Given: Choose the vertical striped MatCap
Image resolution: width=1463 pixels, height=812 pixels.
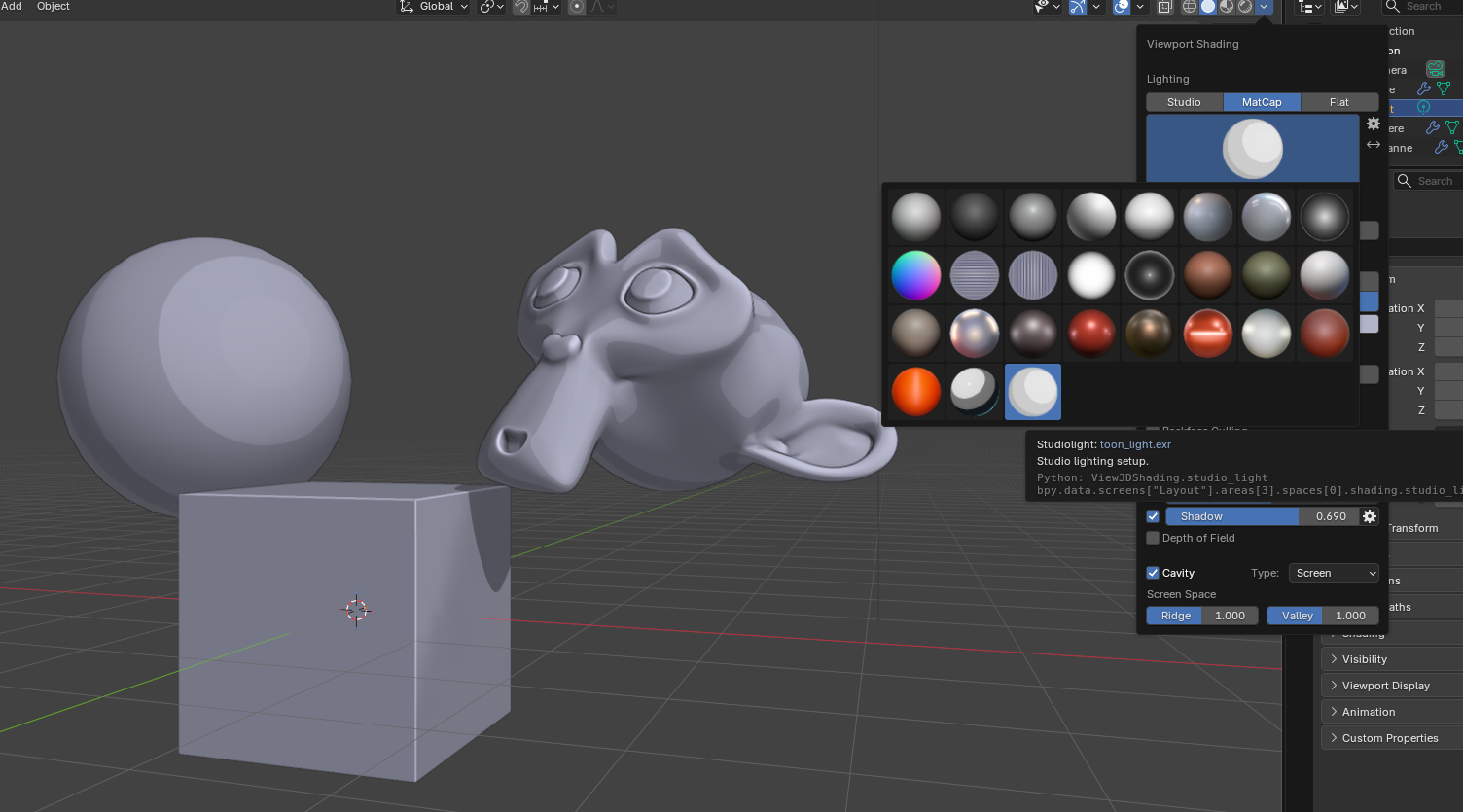Looking at the screenshot, I should click(x=1033, y=274).
